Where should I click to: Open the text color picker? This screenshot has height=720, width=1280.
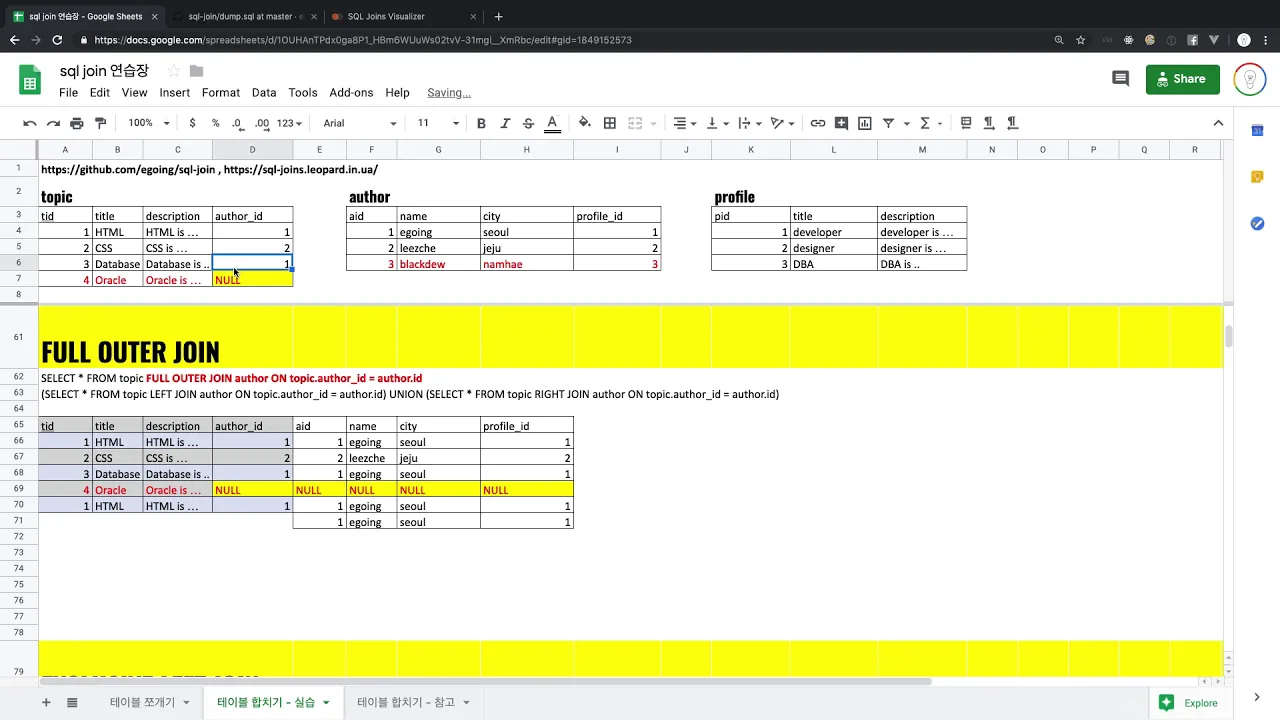(x=552, y=123)
